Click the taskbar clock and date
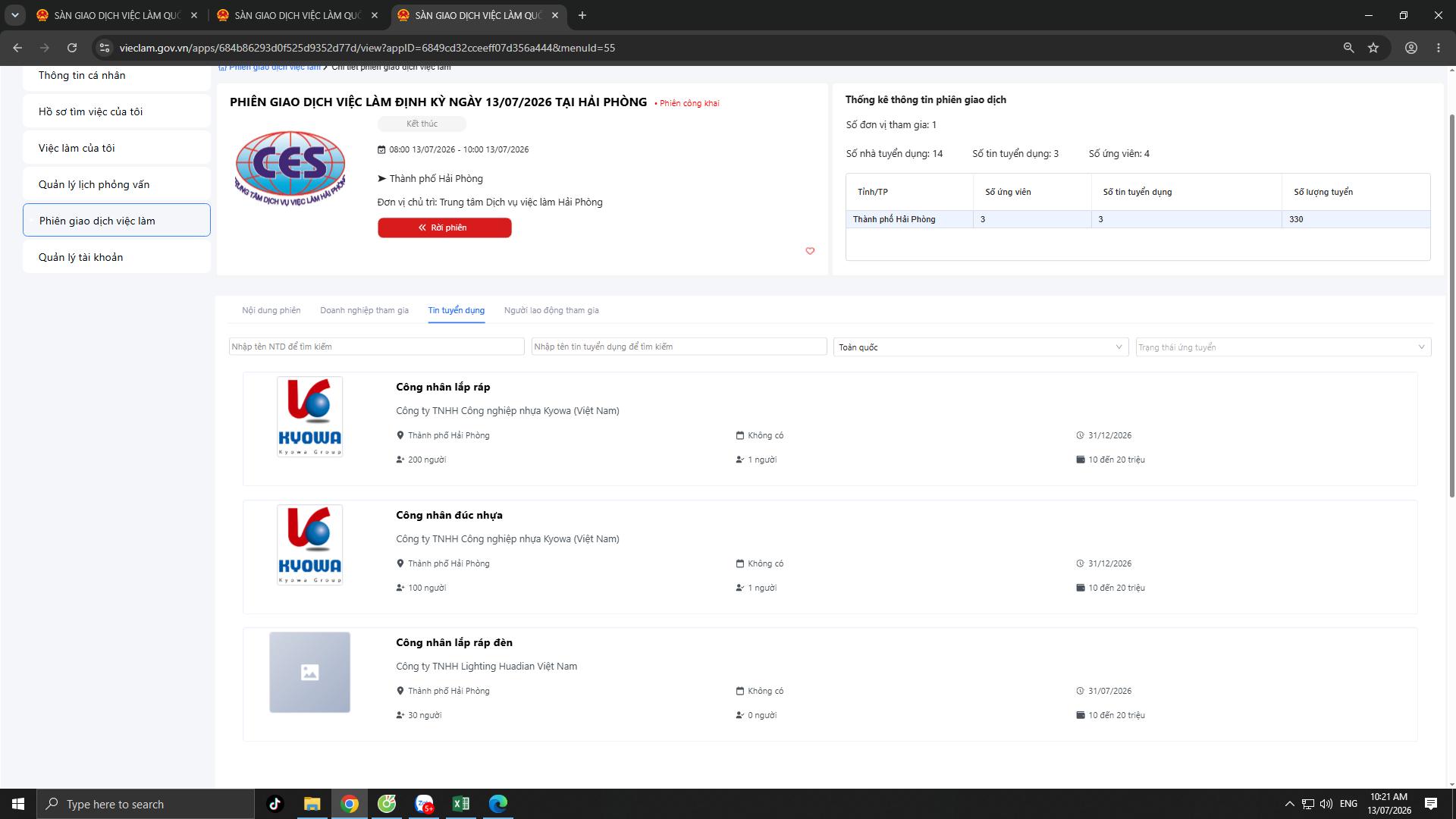Screen dimensions: 1456x819 coord(1389,804)
